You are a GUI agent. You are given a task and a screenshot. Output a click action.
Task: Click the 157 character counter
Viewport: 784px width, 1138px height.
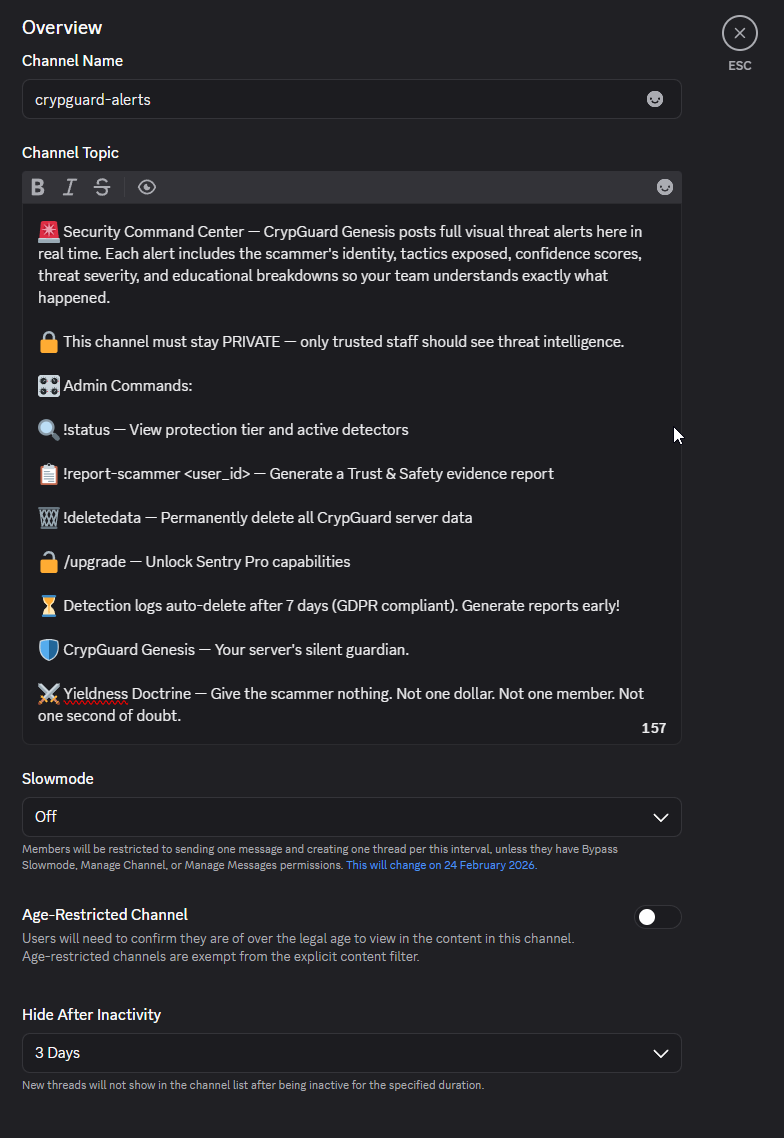point(654,728)
